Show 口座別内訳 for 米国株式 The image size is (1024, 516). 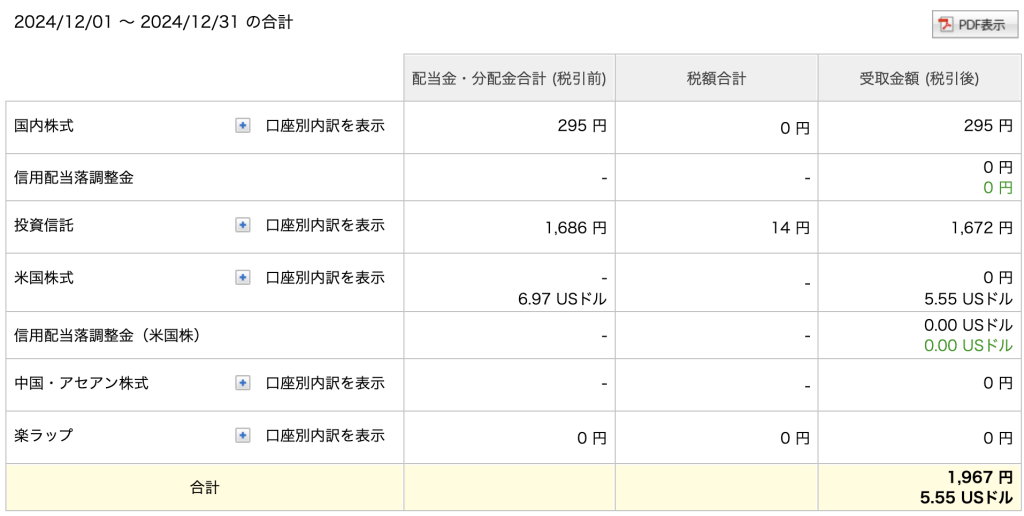click(x=325, y=277)
